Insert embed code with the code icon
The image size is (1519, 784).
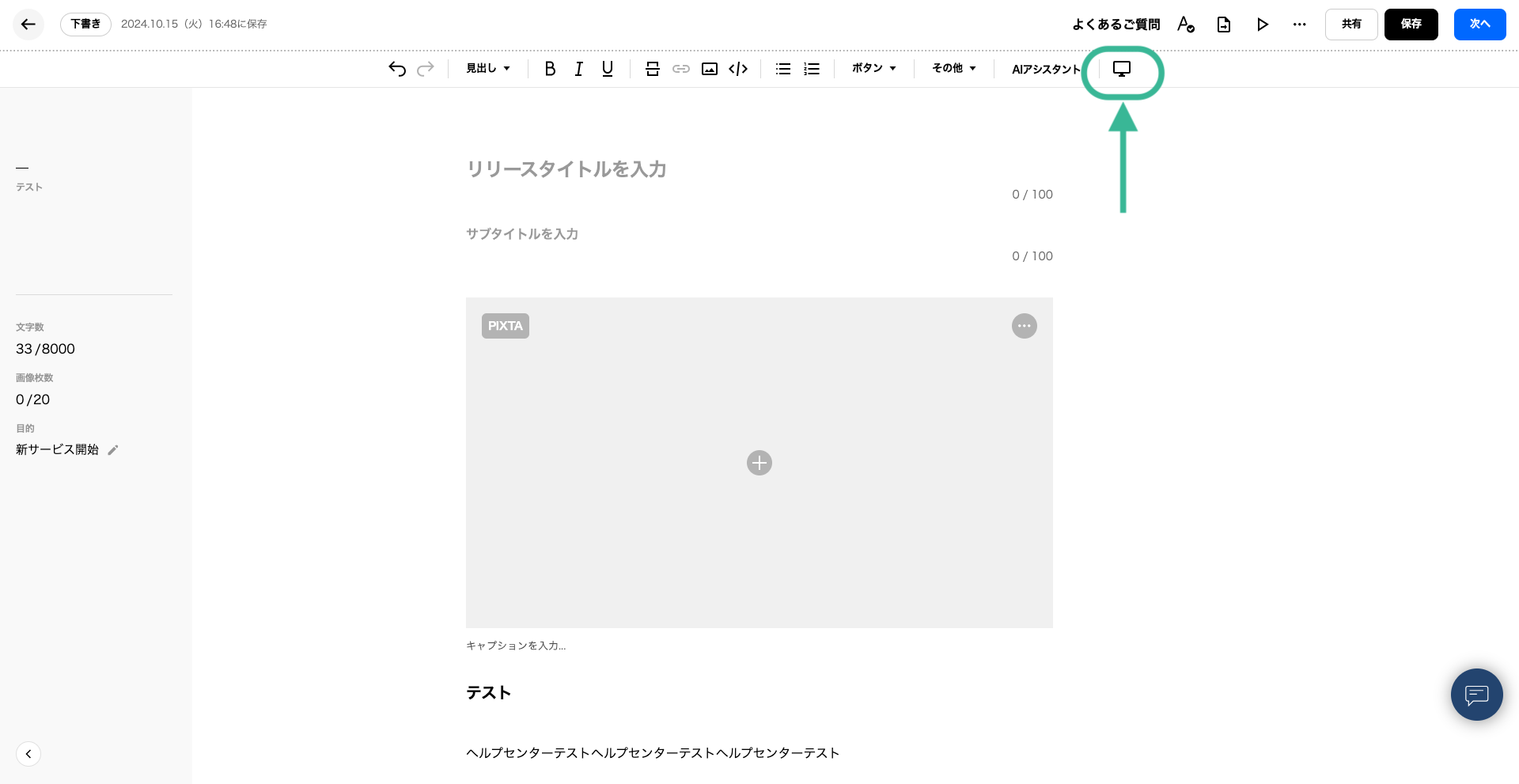pos(738,69)
